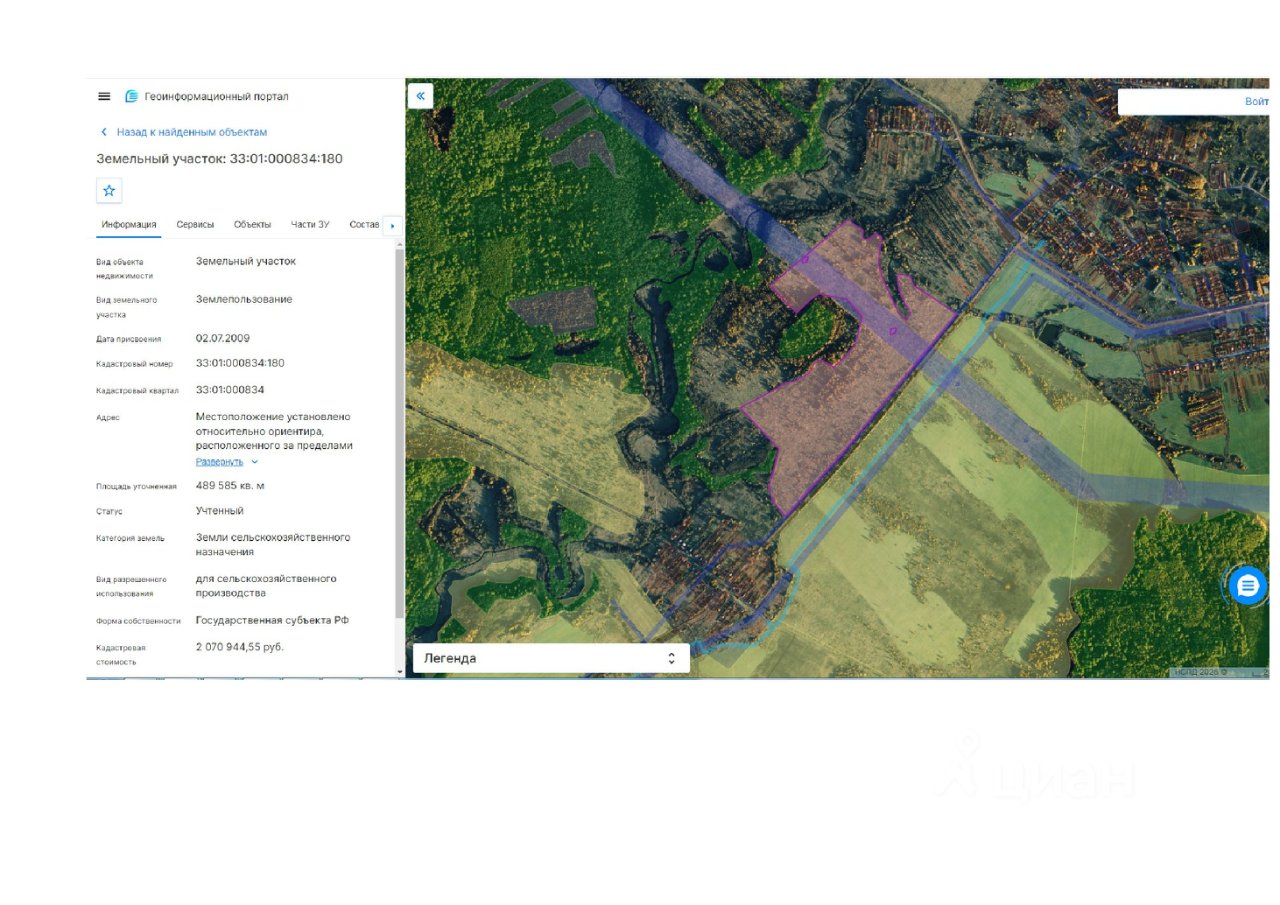1280x905 pixels.
Task: Click the info panel vertical scrollbar
Action: coord(400,430)
